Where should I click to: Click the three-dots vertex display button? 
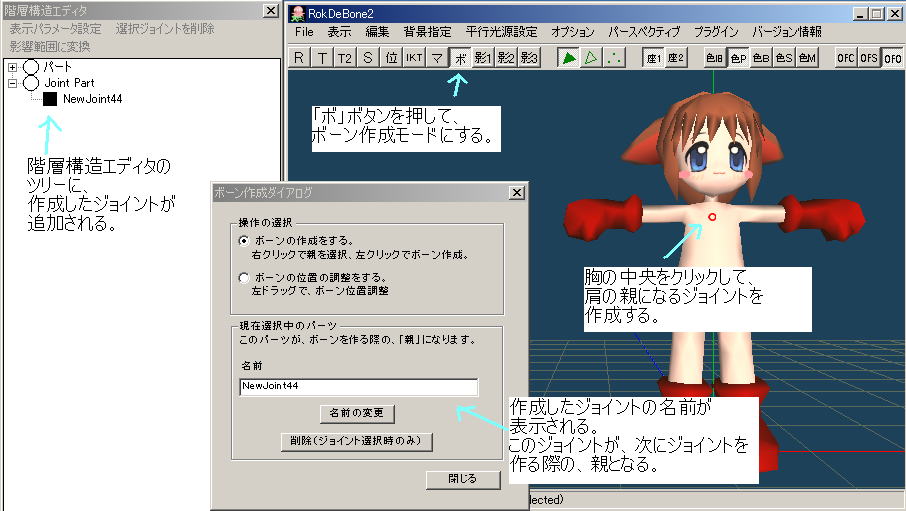(614, 58)
